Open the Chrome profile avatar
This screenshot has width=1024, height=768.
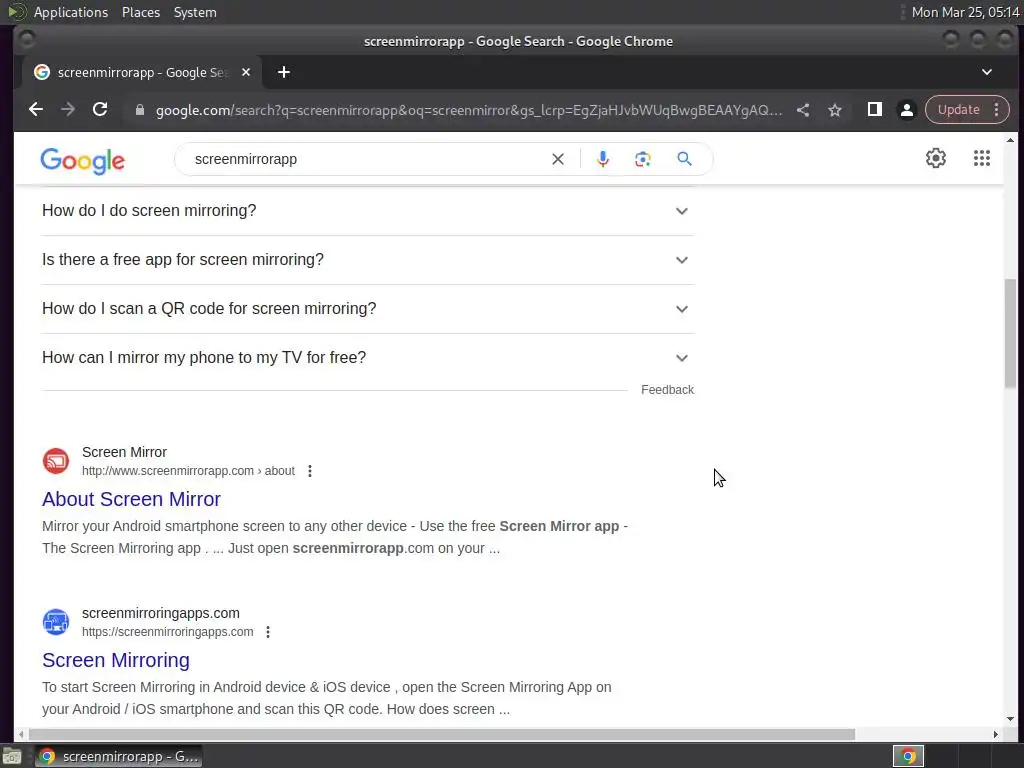[x=906, y=110]
